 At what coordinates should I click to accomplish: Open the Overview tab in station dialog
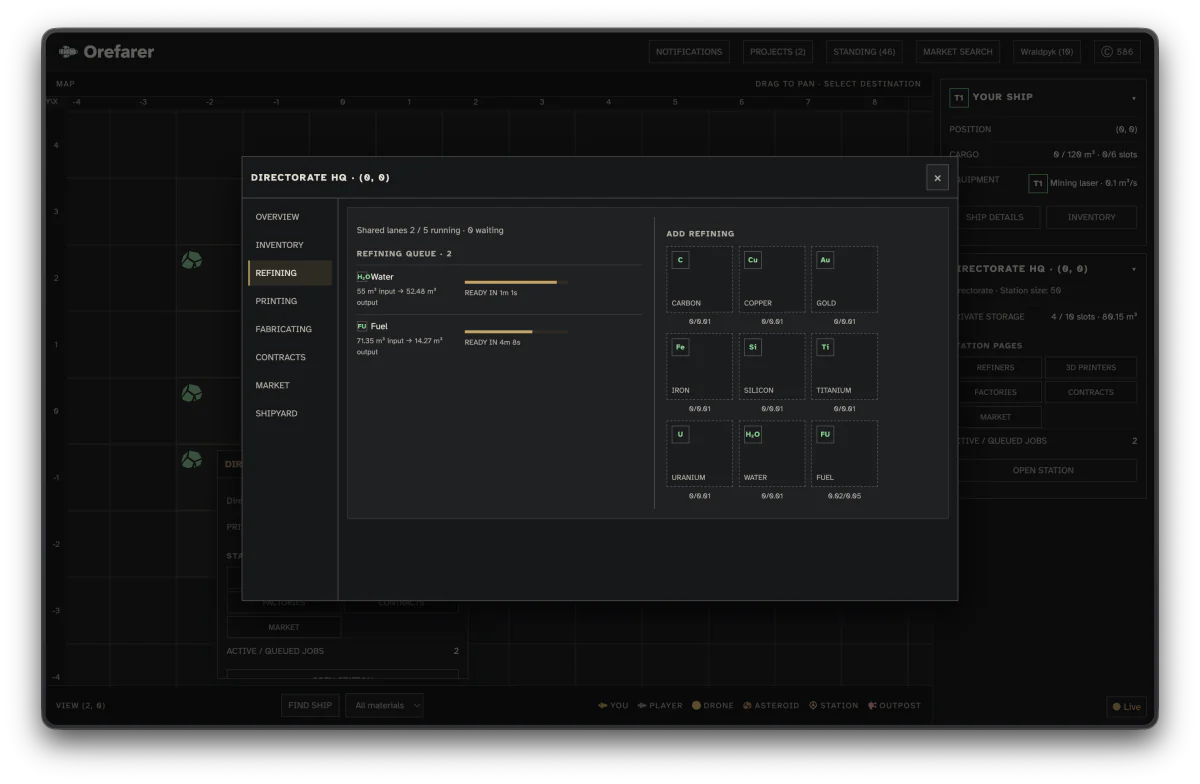tap(290, 217)
